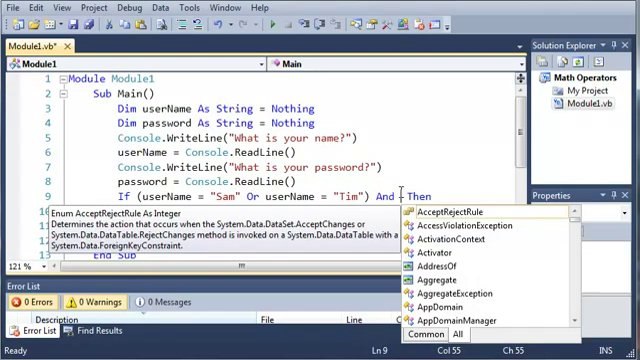Viewport: 640px width, 360px height.
Task: Open the Debug menu
Action: [x=129, y=8]
